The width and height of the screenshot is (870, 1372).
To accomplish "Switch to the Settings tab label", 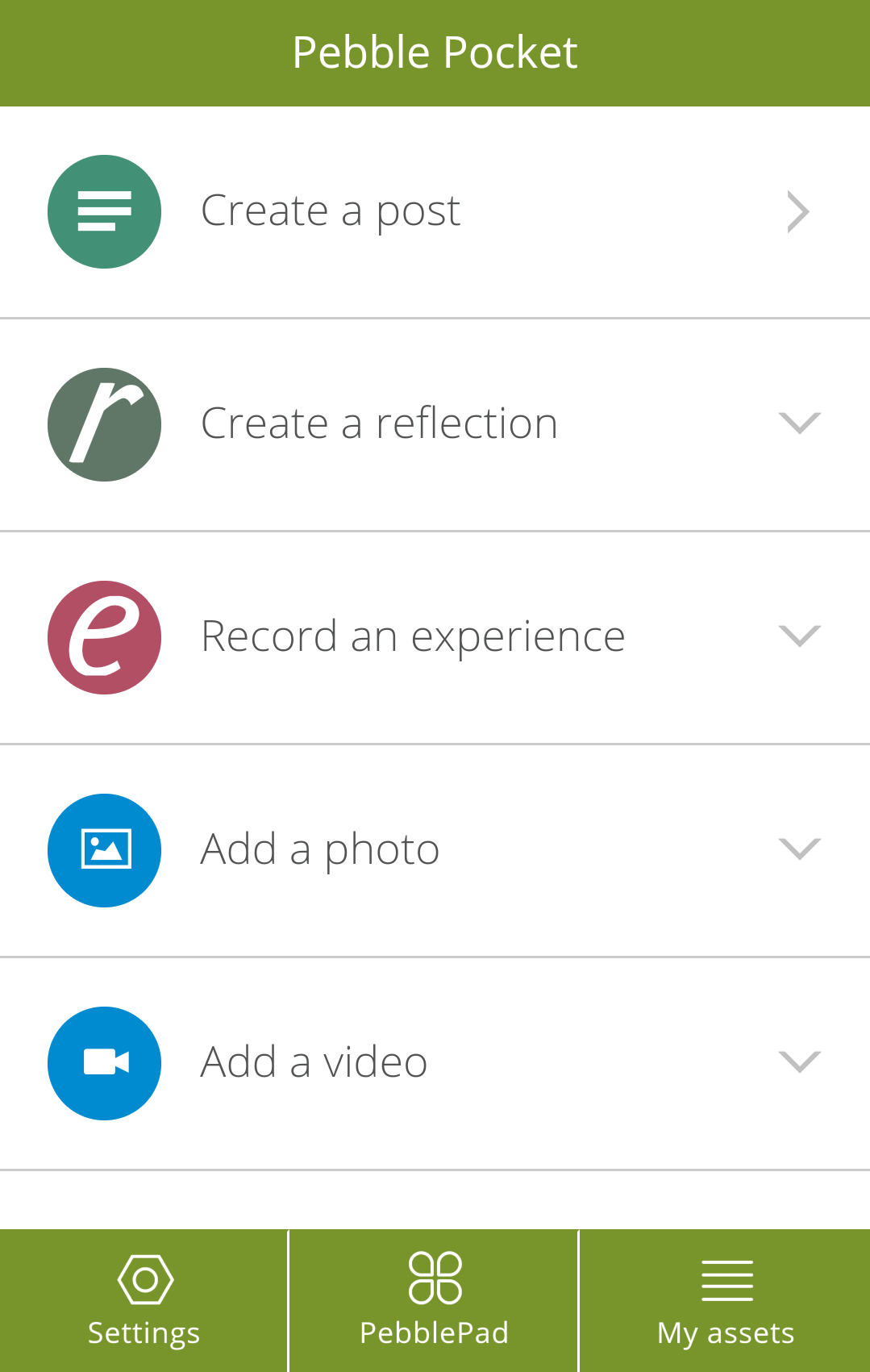I will pos(144,1333).
